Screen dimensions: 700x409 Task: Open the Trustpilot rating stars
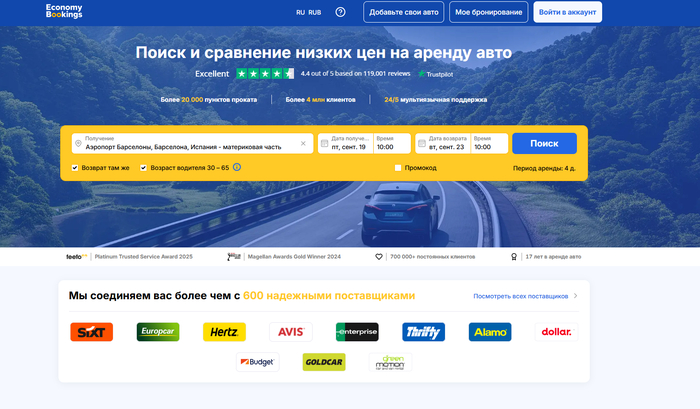265,73
